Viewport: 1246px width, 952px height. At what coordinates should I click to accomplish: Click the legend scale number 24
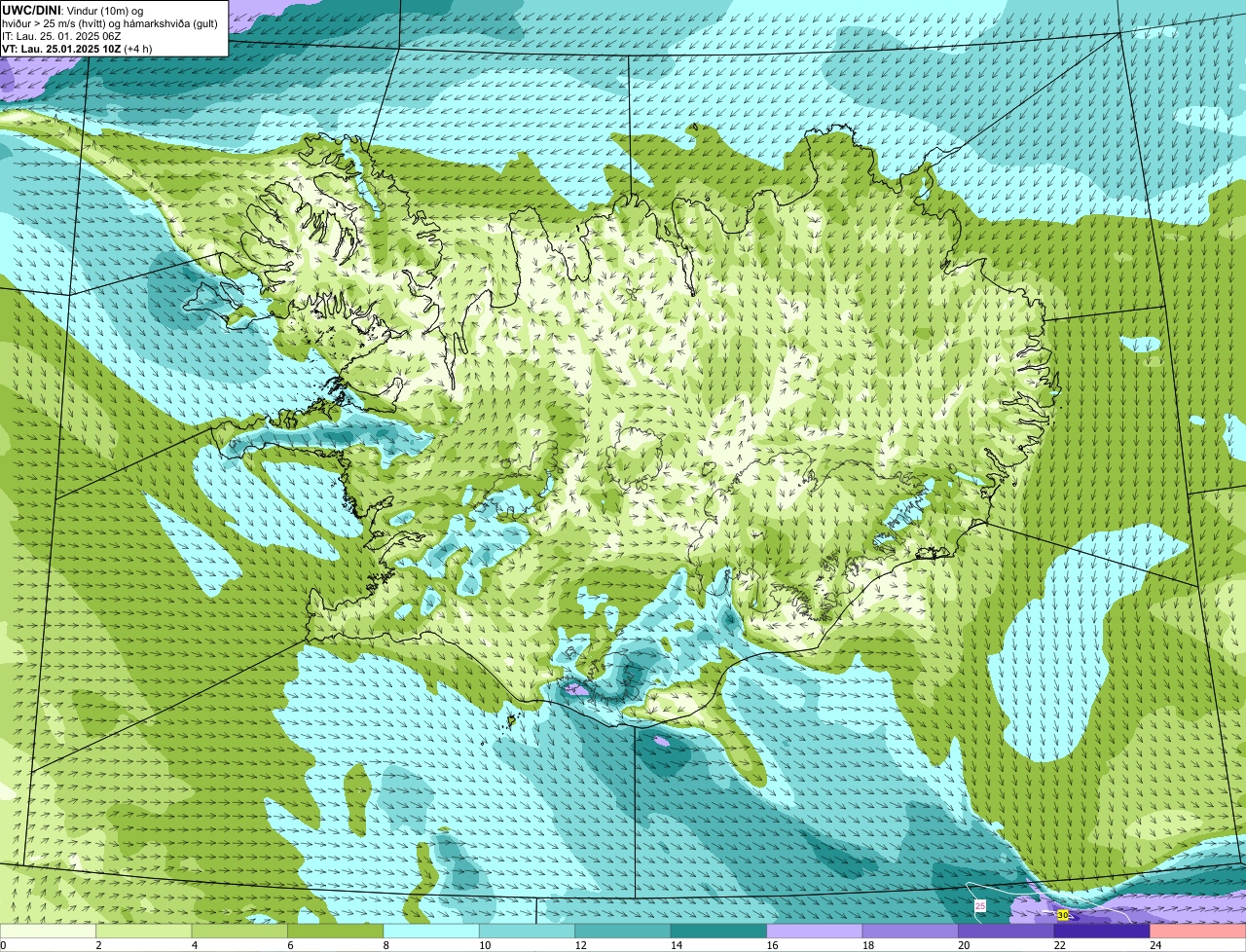(x=1154, y=945)
